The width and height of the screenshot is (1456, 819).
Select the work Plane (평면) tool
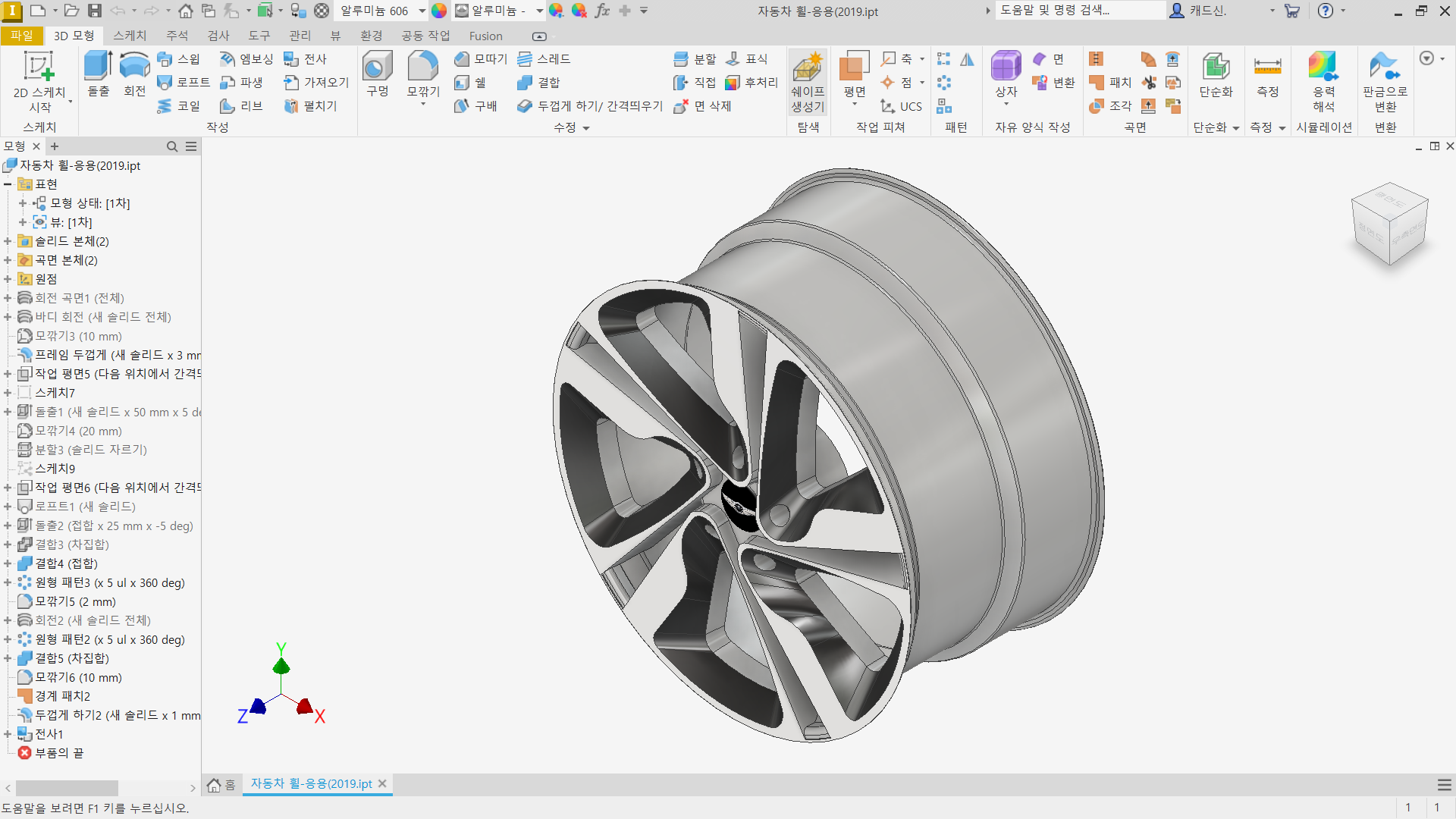tap(855, 76)
